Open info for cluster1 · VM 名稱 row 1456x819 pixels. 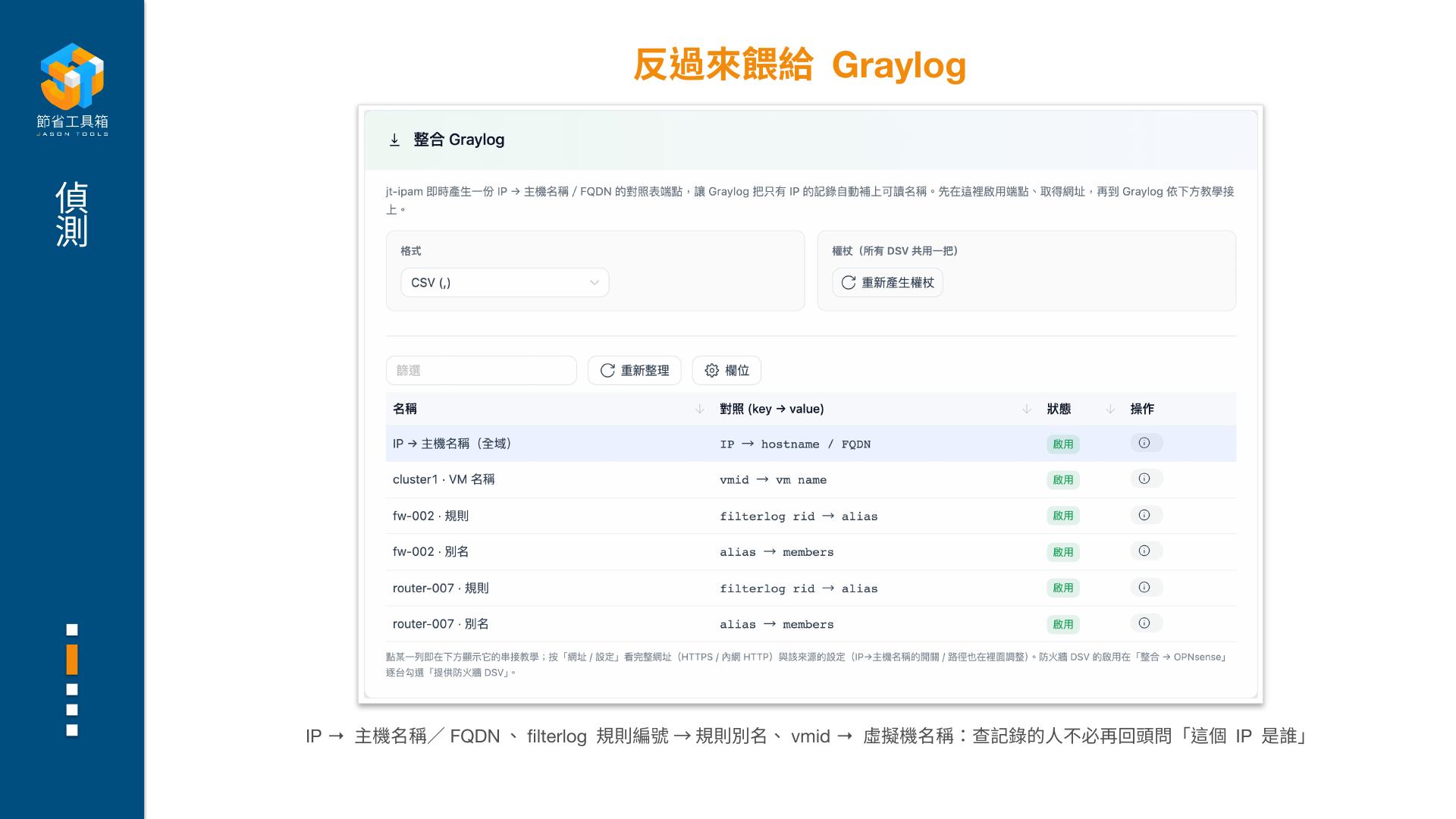[x=1146, y=479]
